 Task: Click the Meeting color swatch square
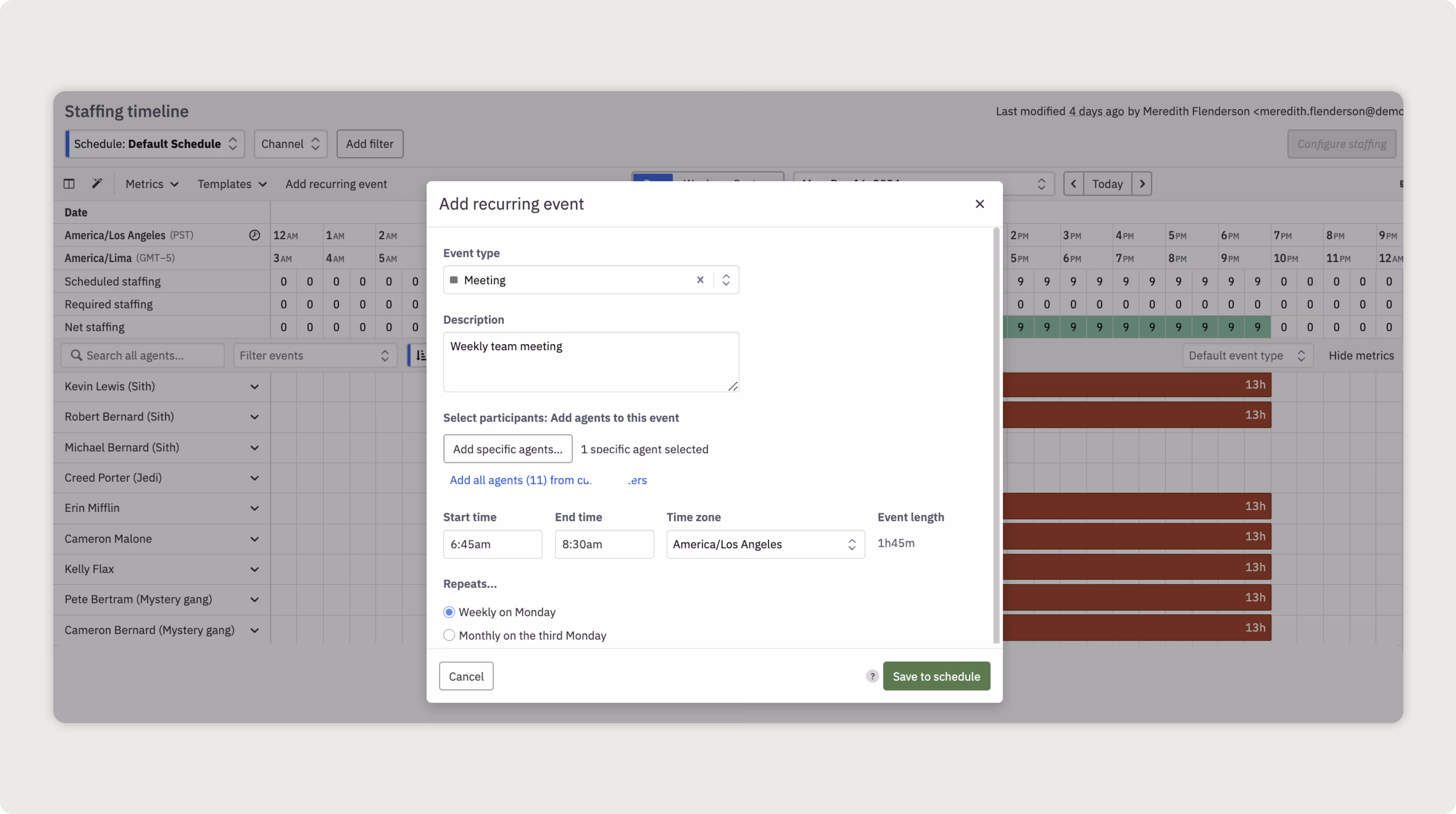coord(453,280)
